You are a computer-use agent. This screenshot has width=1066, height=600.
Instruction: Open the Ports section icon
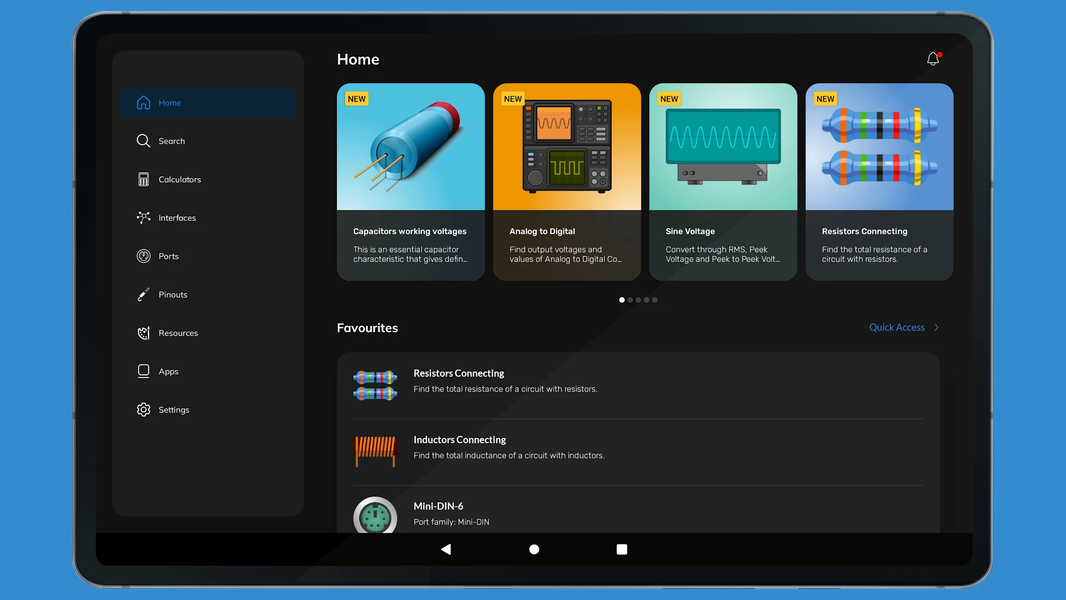(143, 255)
